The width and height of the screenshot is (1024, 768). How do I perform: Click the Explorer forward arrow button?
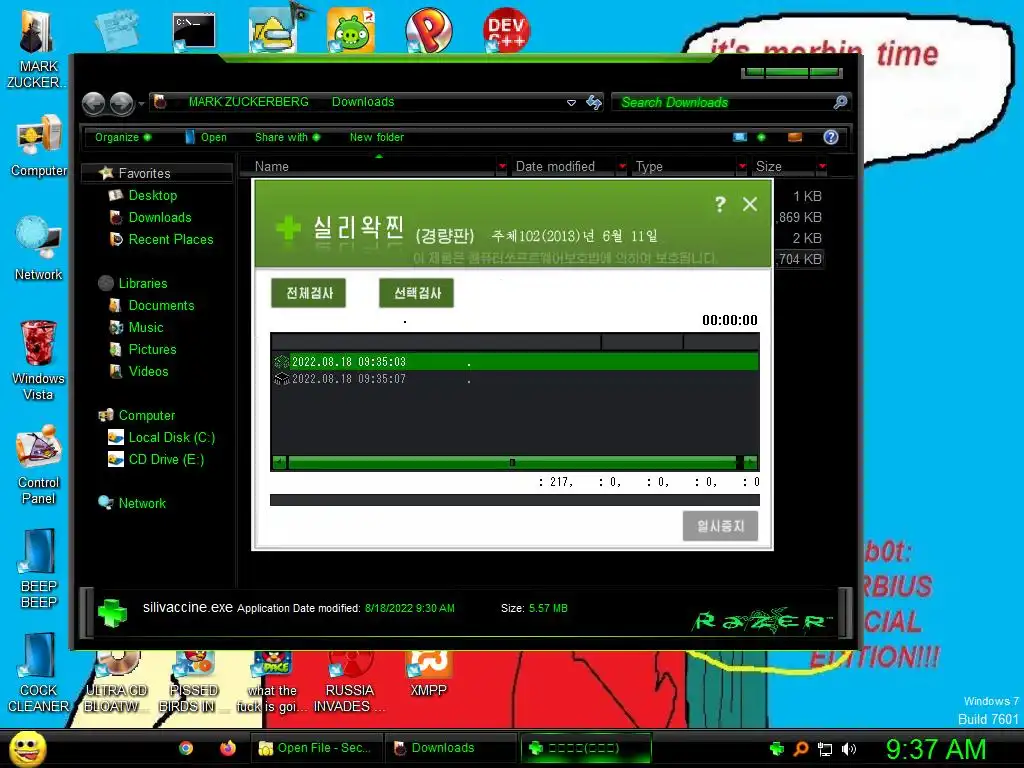pyautogui.click(x=121, y=103)
